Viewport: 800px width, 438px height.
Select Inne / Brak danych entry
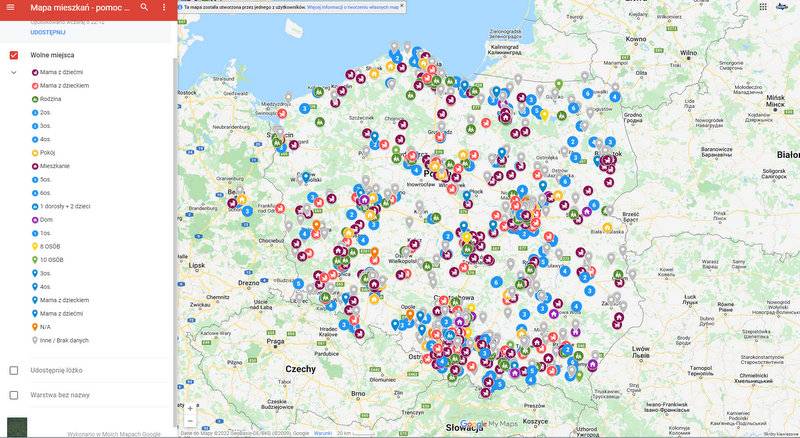click(x=64, y=340)
